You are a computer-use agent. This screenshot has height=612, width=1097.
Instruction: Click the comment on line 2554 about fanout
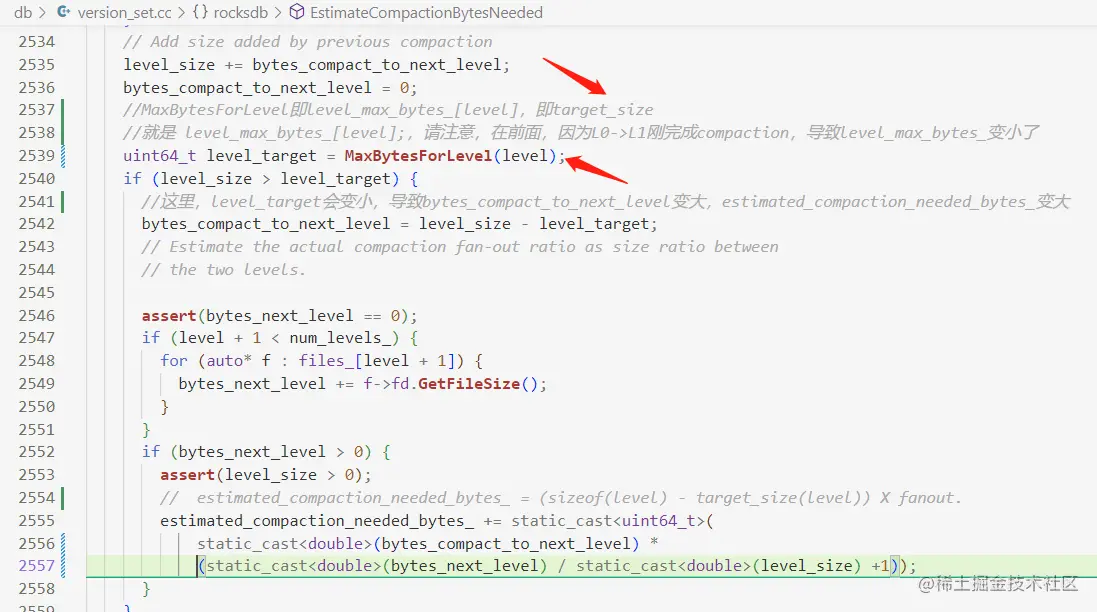point(560,498)
